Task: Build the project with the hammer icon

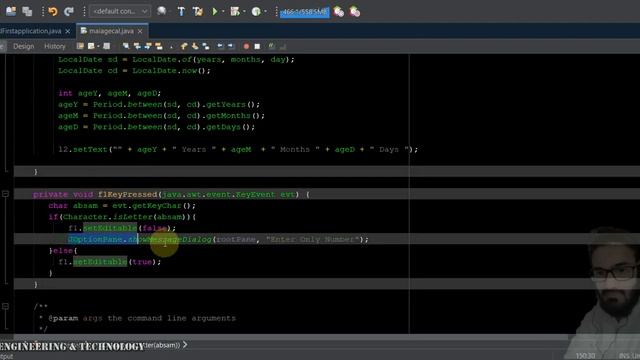Action: point(181,11)
